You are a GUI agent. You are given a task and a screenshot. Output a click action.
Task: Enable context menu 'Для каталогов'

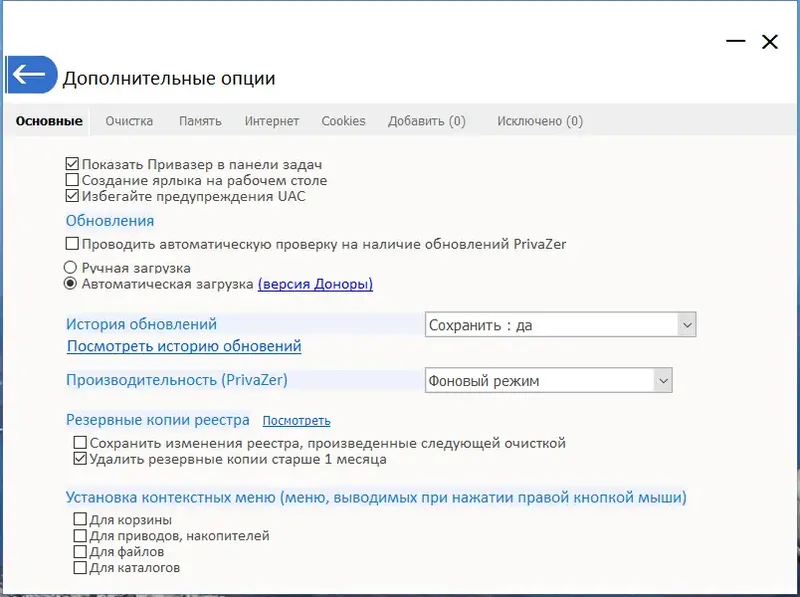click(x=80, y=567)
